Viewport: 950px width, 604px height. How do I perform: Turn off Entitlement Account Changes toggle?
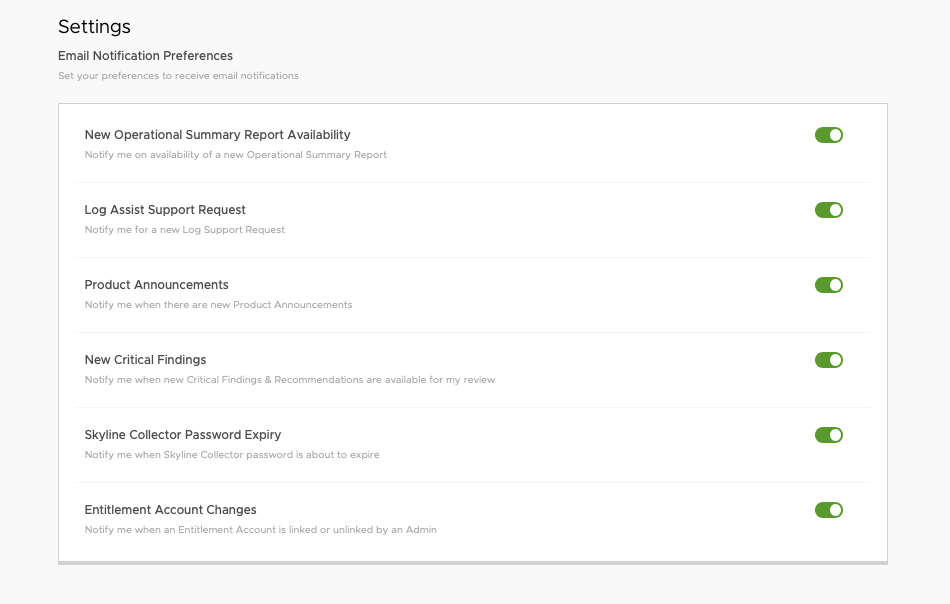click(828, 510)
